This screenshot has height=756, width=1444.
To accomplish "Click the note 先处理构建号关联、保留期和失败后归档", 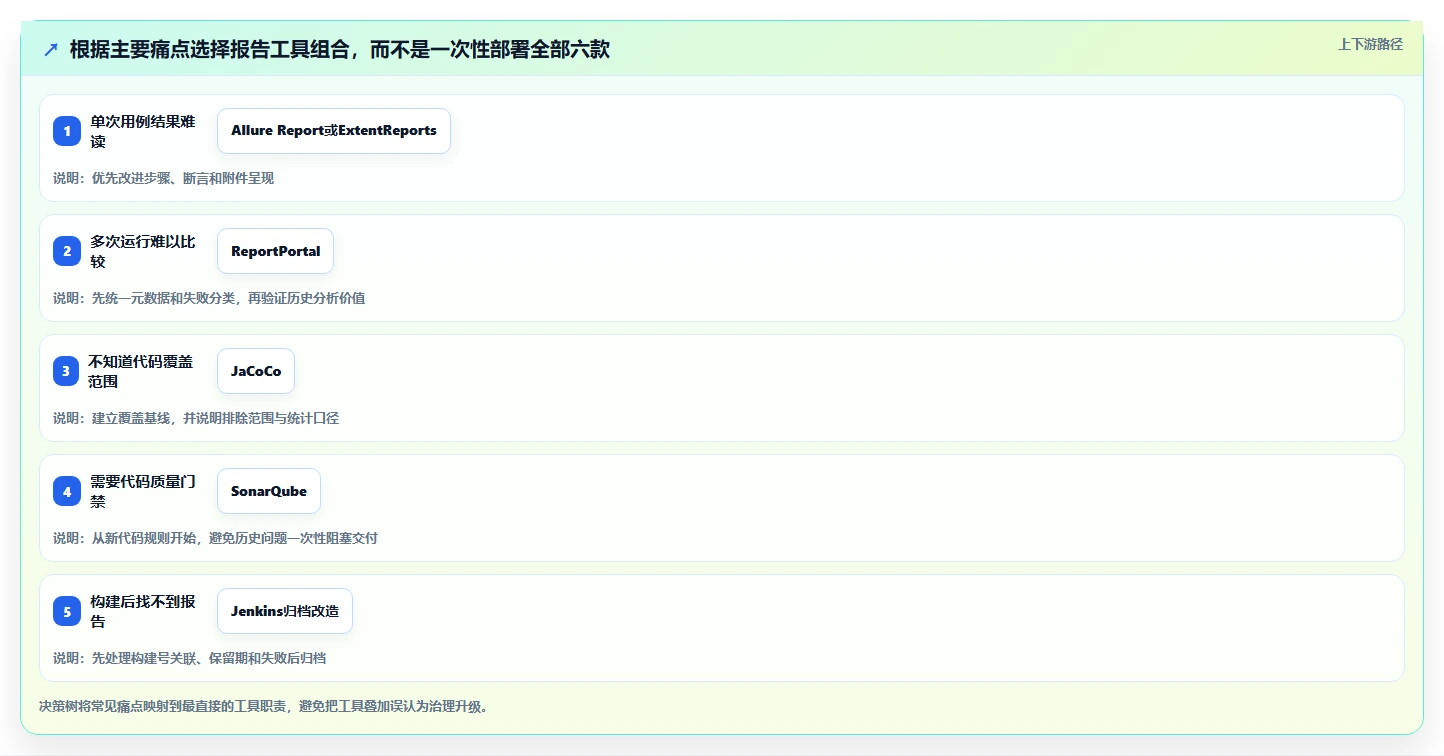I will coord(209,658).
